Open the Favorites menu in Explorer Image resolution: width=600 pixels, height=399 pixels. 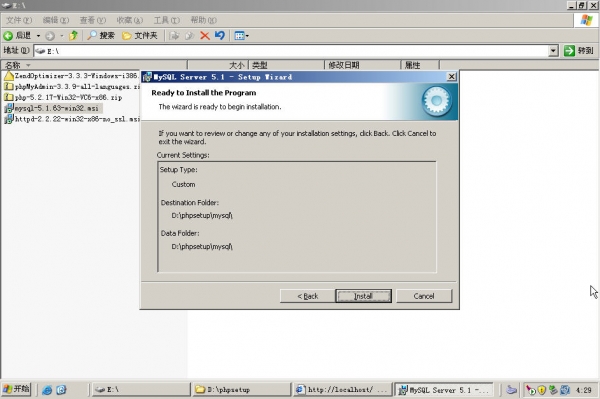point(130,20)
